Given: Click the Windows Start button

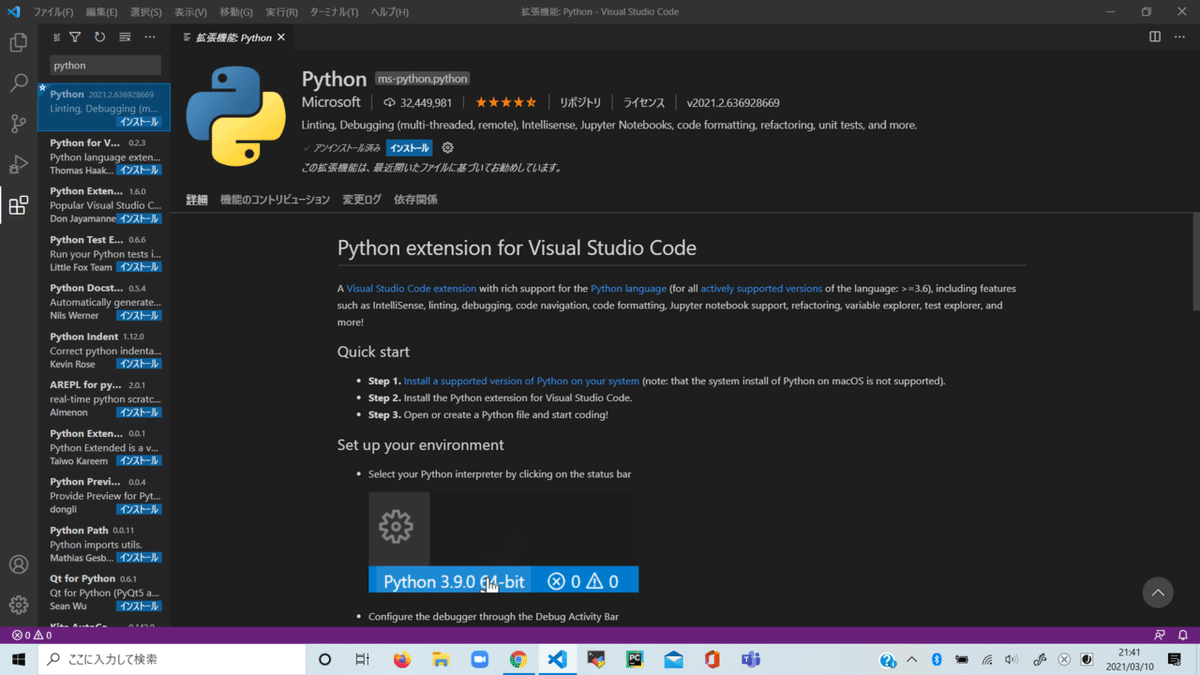Looking at the screenshot, I should pos(18,659).
